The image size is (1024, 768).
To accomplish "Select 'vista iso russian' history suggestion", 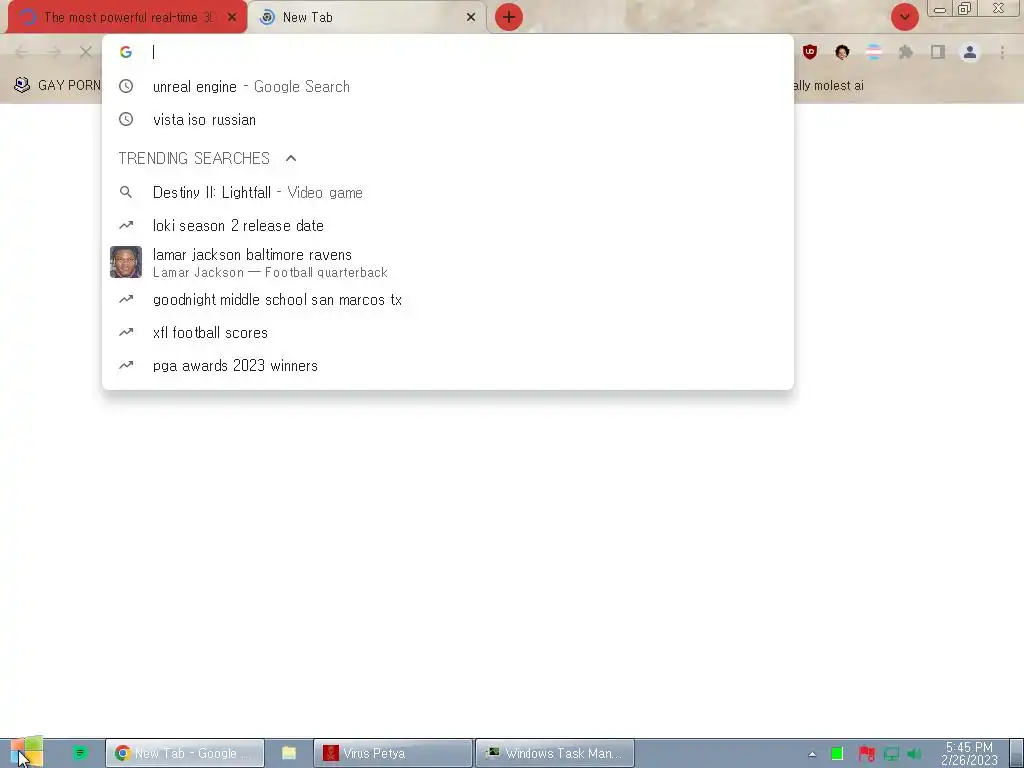I will 448,120.
